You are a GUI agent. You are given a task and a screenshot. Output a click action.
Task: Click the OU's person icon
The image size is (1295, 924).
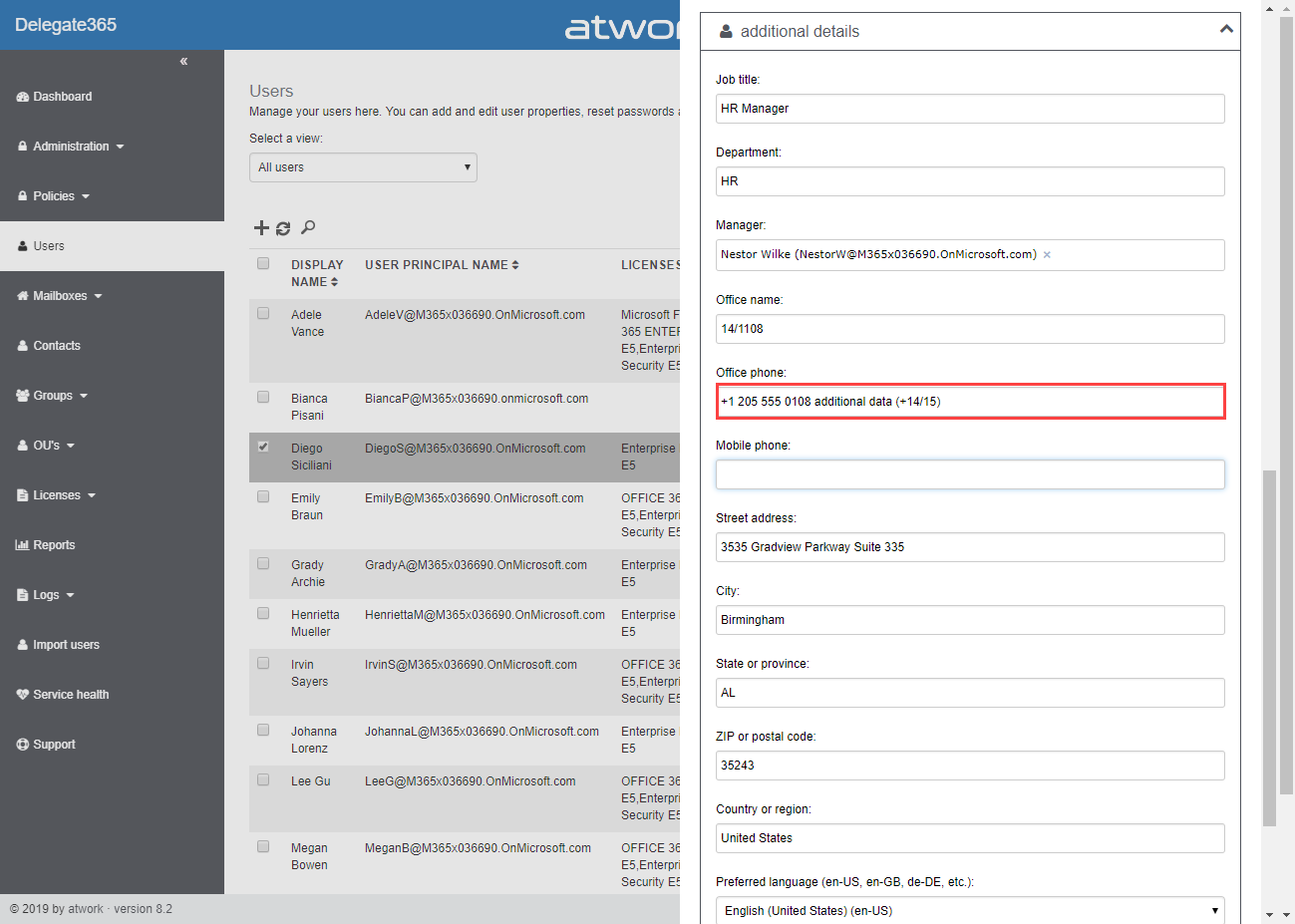pyautogui.click(x=23, y=446)
